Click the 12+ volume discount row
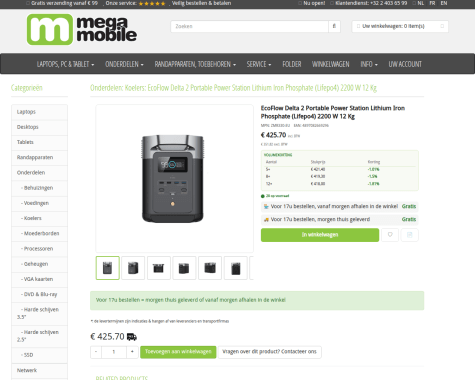Image resolution: width=475 pixels, height=380 pixels. (339, 184)
